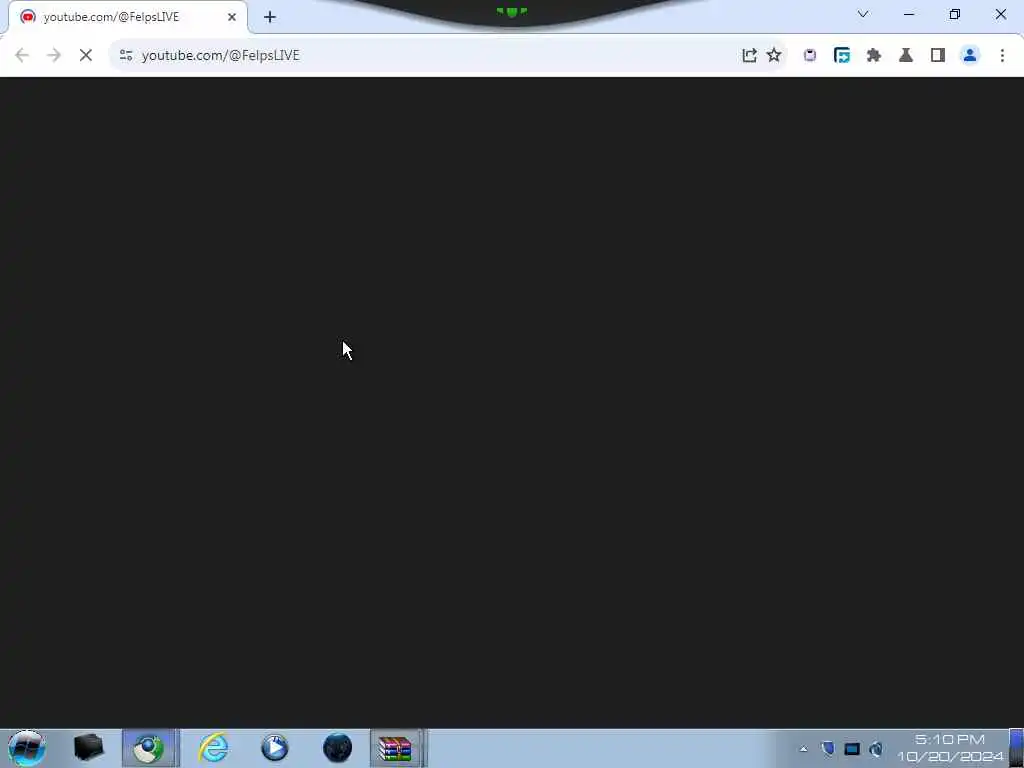Minimize the Chrome window
The image size is (1024, 768).
[x=909, y=14]
